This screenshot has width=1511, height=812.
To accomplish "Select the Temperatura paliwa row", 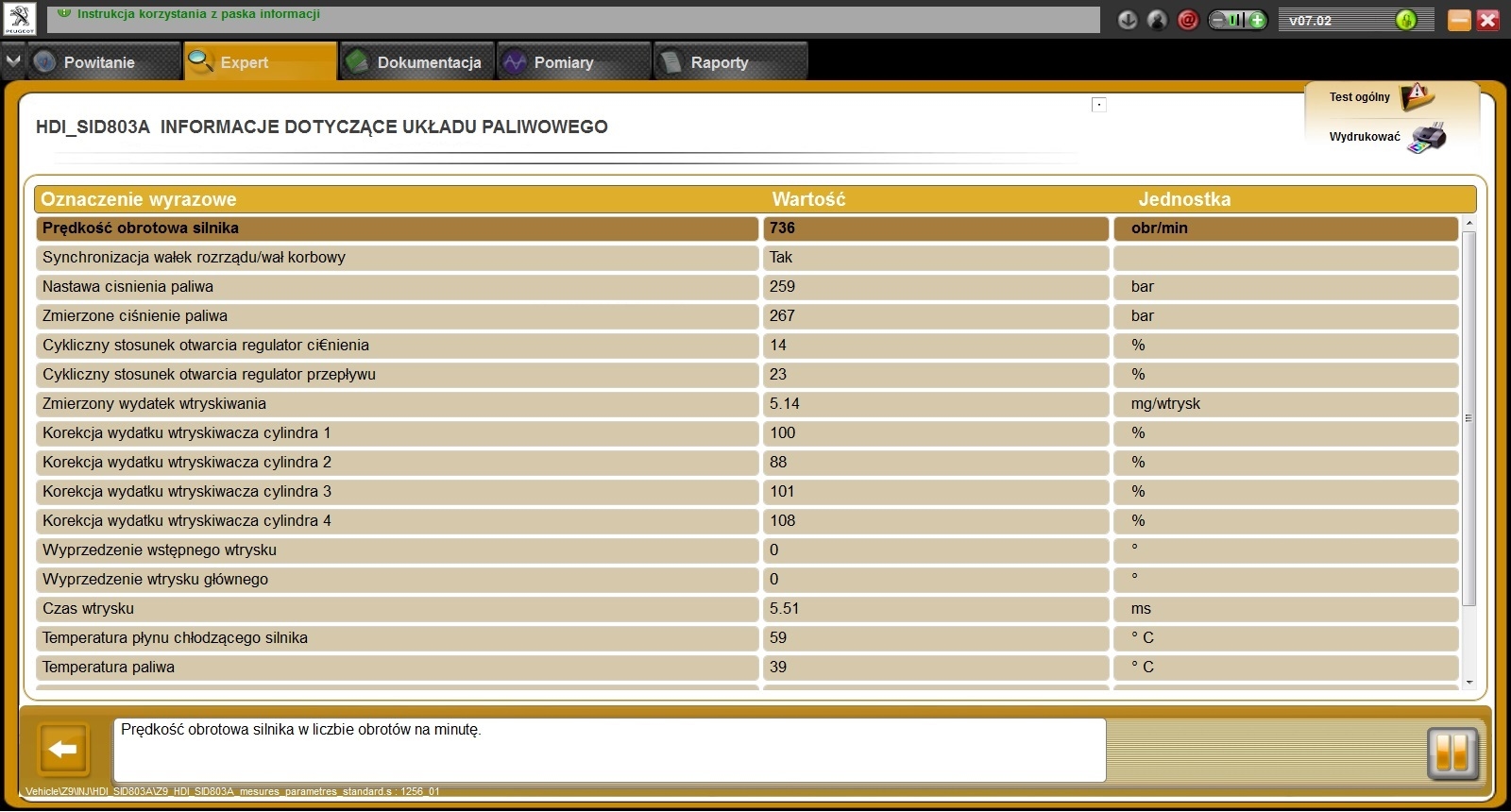I will pyautogui.click(x=748, y=668).
